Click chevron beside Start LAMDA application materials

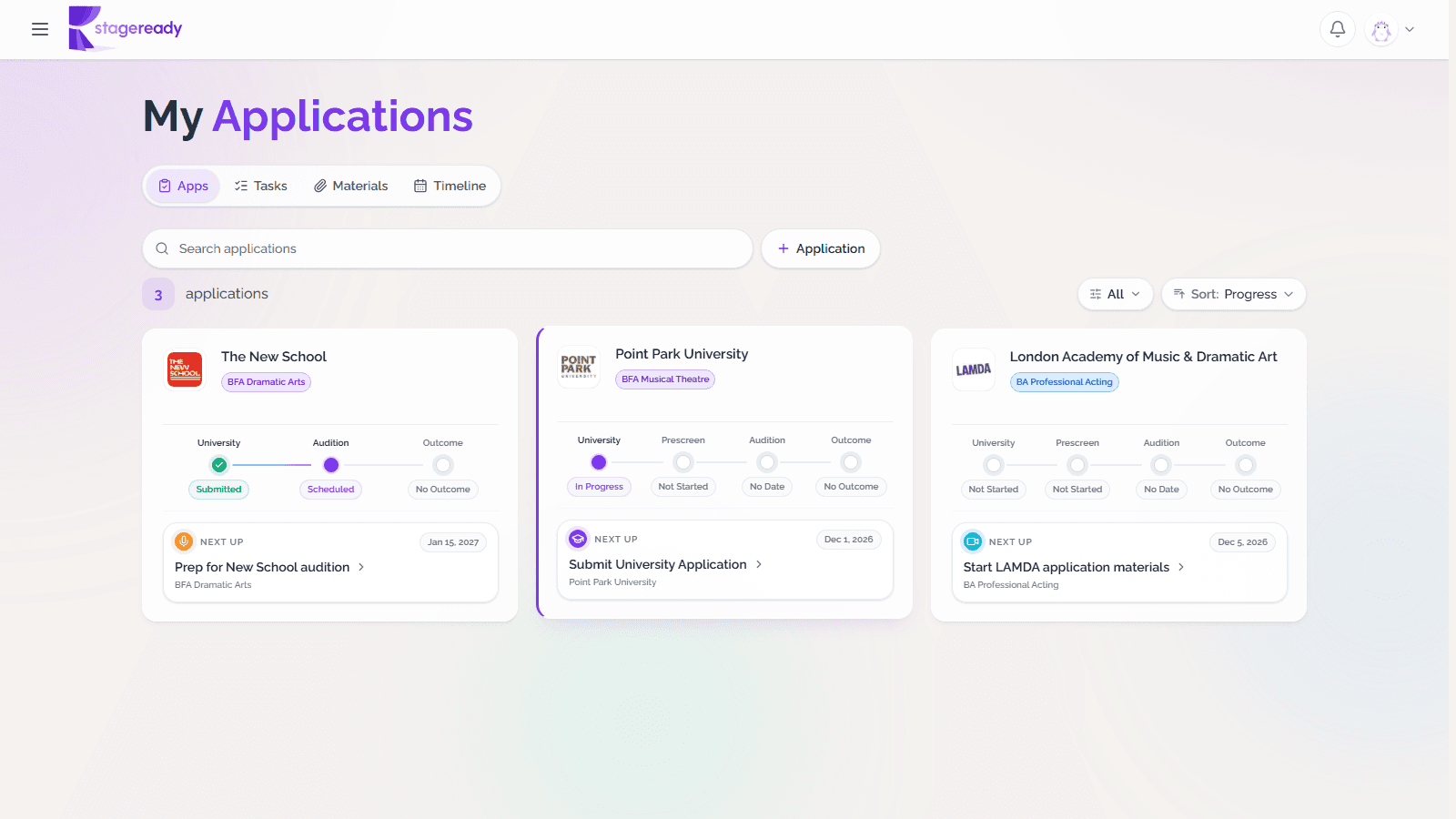pos(1181,567)
